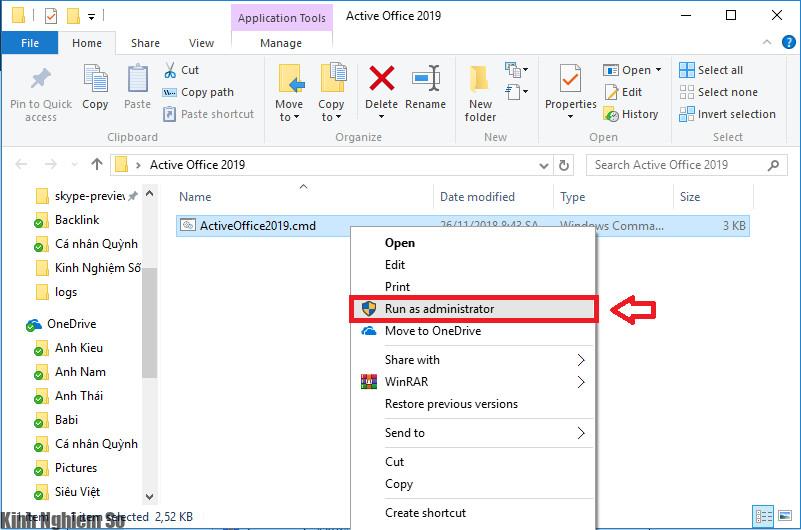Open the Easy access dropdown icon
The image size is (801, 530).
tap(516, 92)
